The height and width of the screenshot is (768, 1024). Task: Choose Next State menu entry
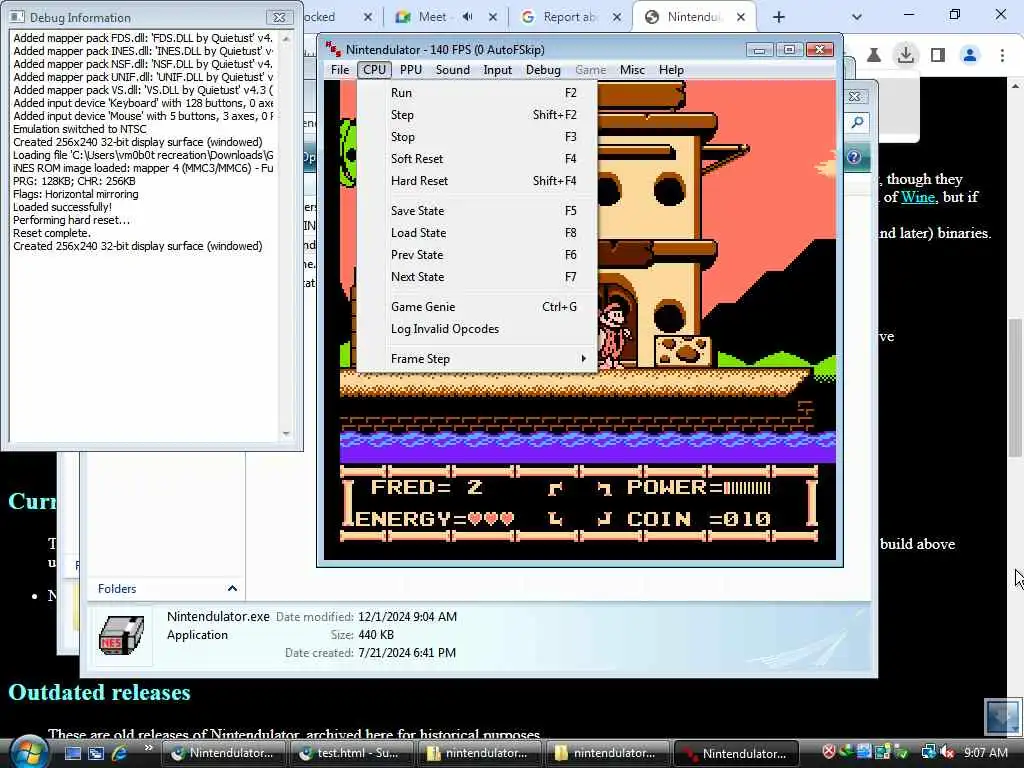[x=477, y=277]
